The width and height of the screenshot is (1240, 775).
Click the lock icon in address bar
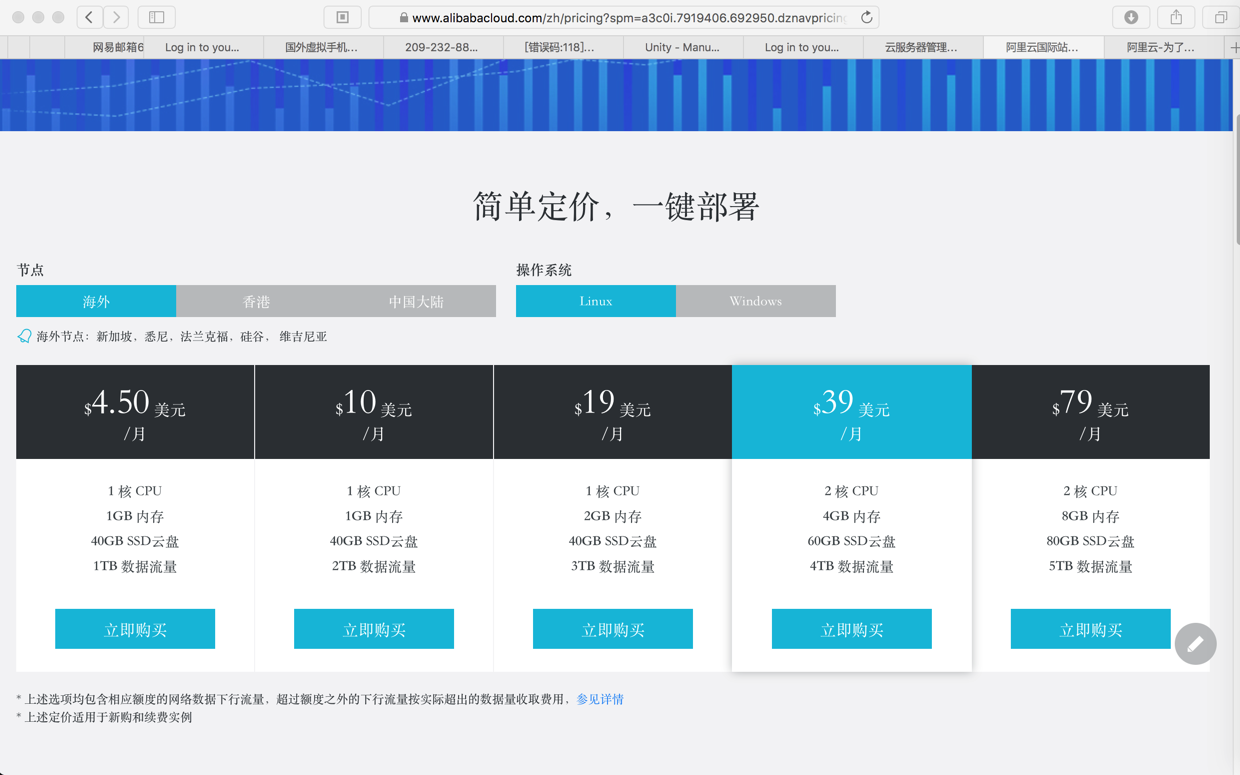pyautogui.click(x=403, y=18)
